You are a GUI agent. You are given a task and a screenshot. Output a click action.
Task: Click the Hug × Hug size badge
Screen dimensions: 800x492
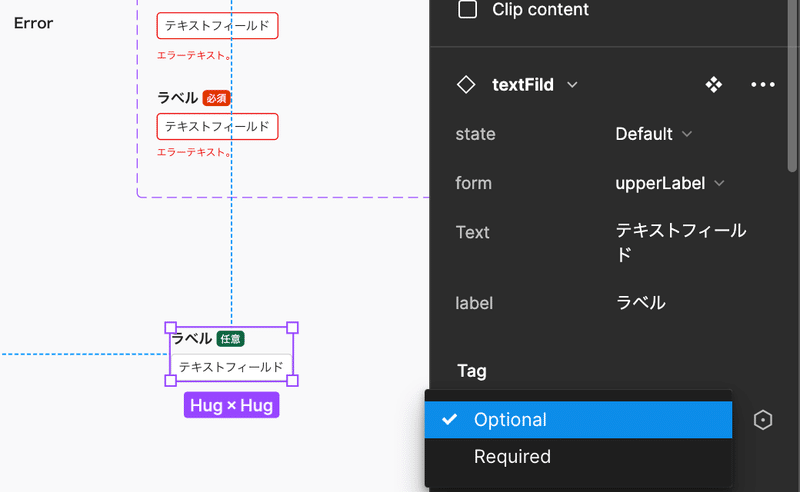231,405
